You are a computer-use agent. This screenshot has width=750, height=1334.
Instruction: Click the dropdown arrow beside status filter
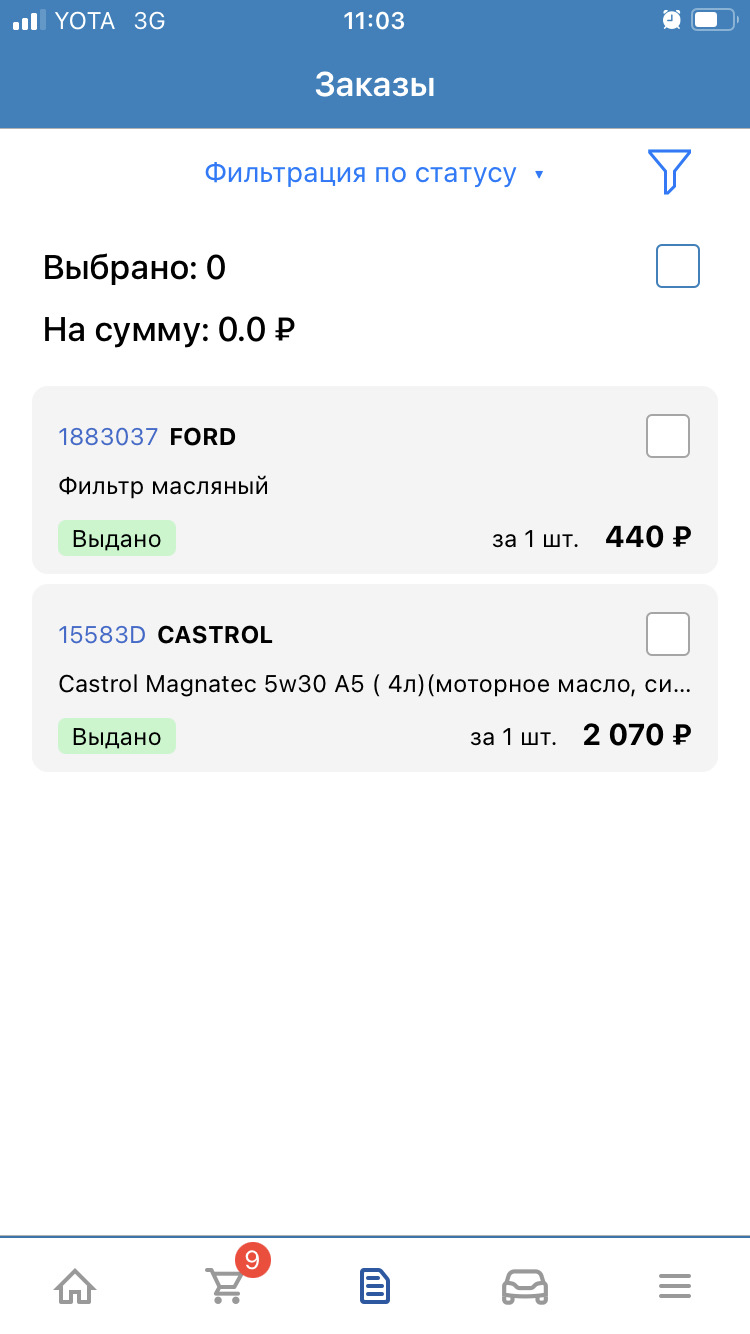pyautogui.click(x=539, y=175)
